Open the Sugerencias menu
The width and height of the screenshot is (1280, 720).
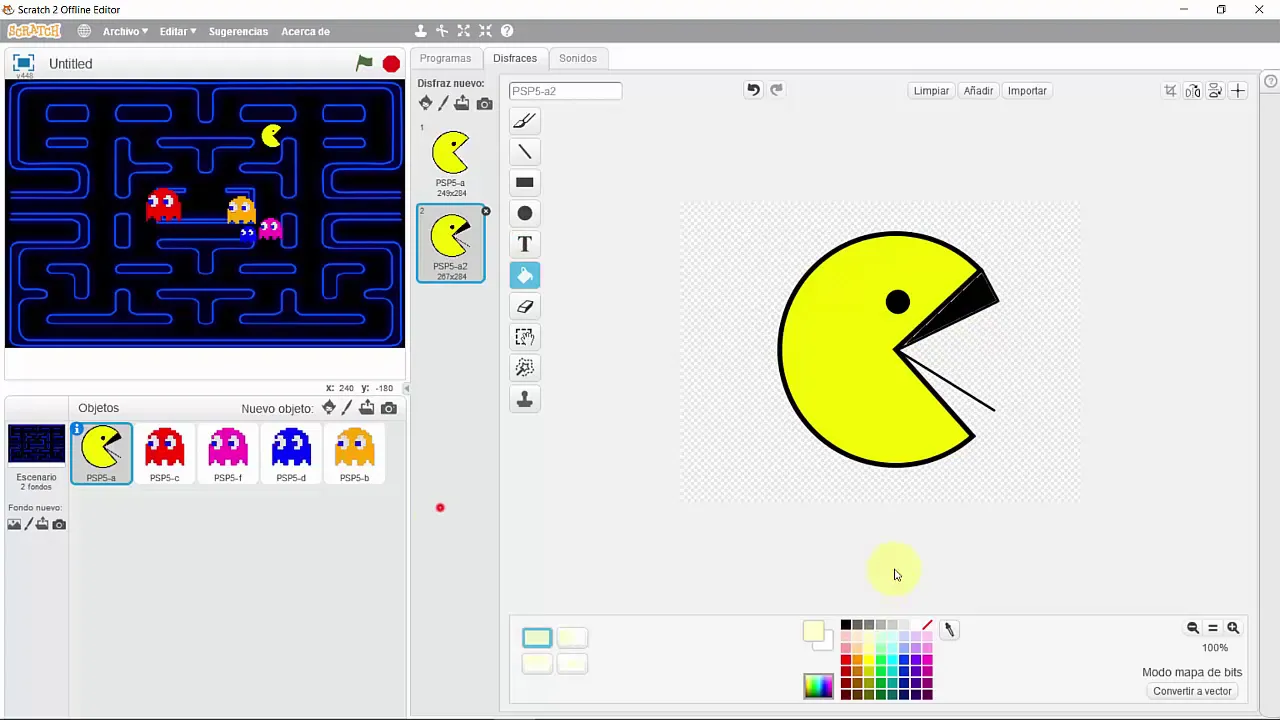coord(238,31)
